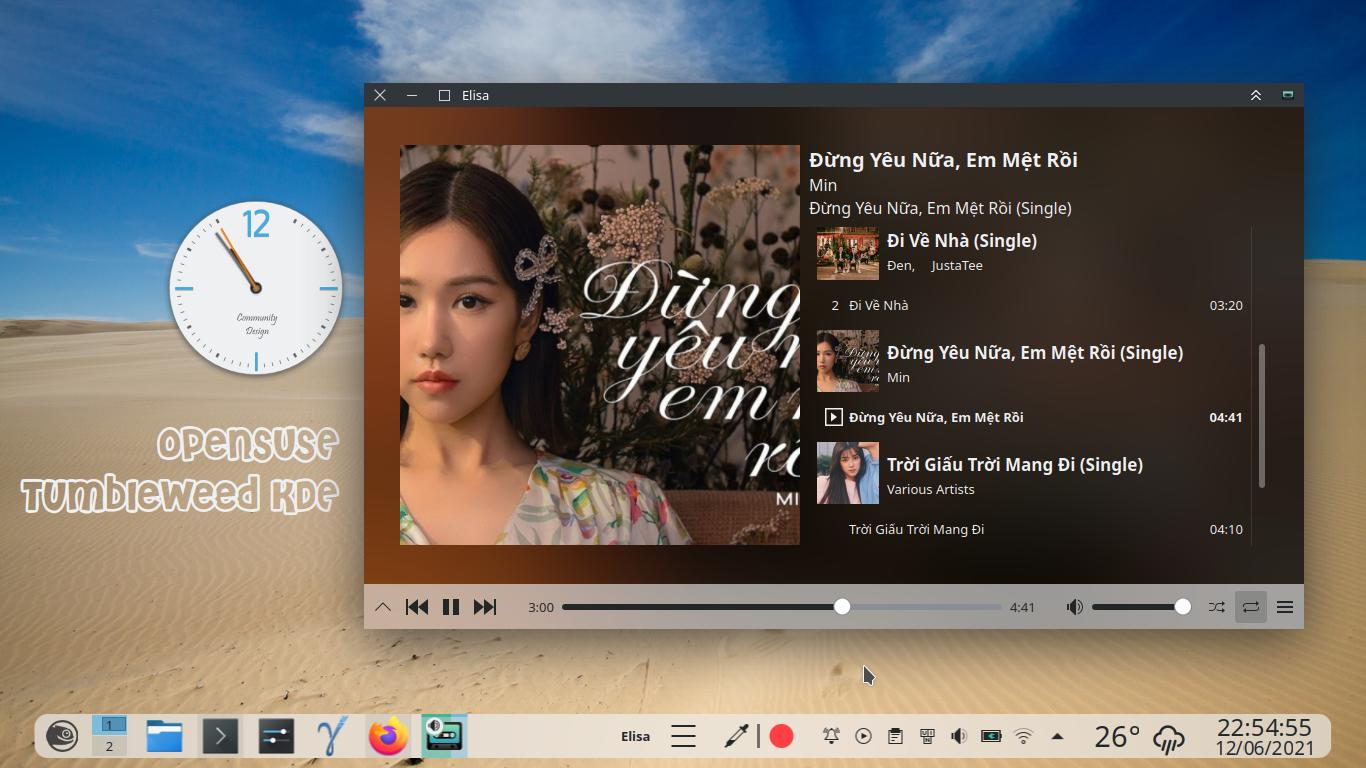1366x768 pixels.
Task: Click the 'Đen, JustaTee' artist label
Action: 935,265
